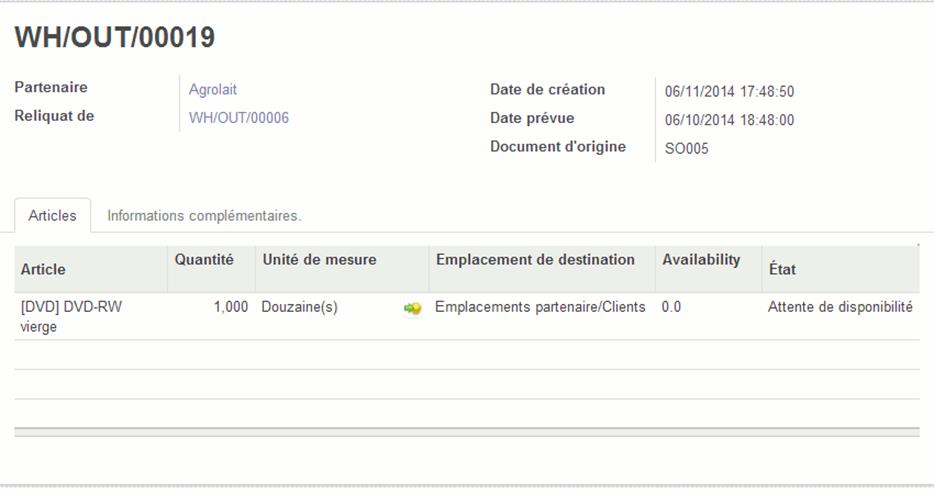
Task: Click the Availability column header
Action: pos(701,260)
